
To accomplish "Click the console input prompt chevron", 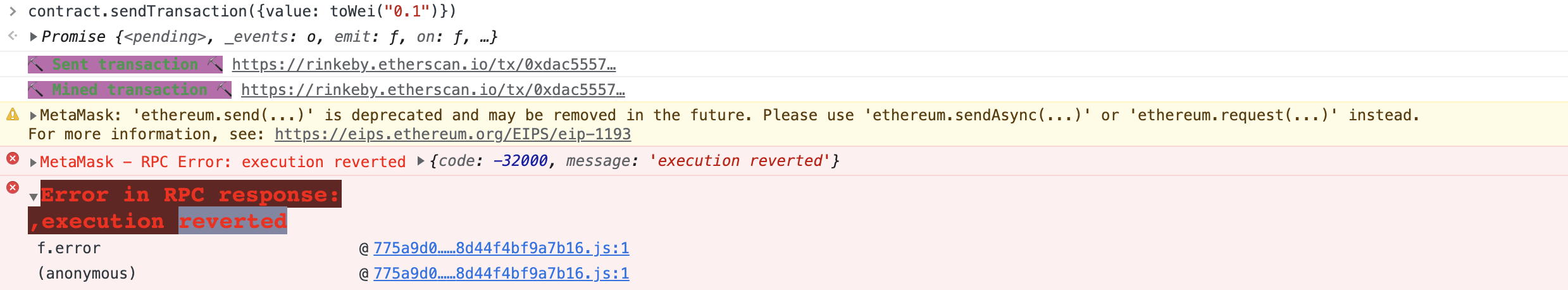I will pos(12,11).
